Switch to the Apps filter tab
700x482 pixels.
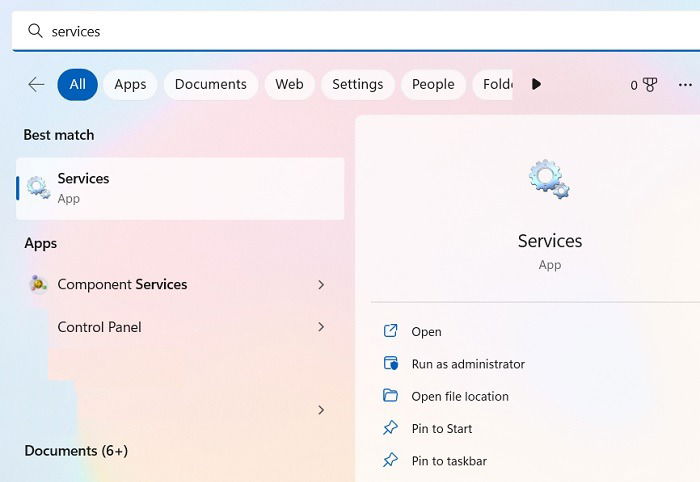coord(130,84)
